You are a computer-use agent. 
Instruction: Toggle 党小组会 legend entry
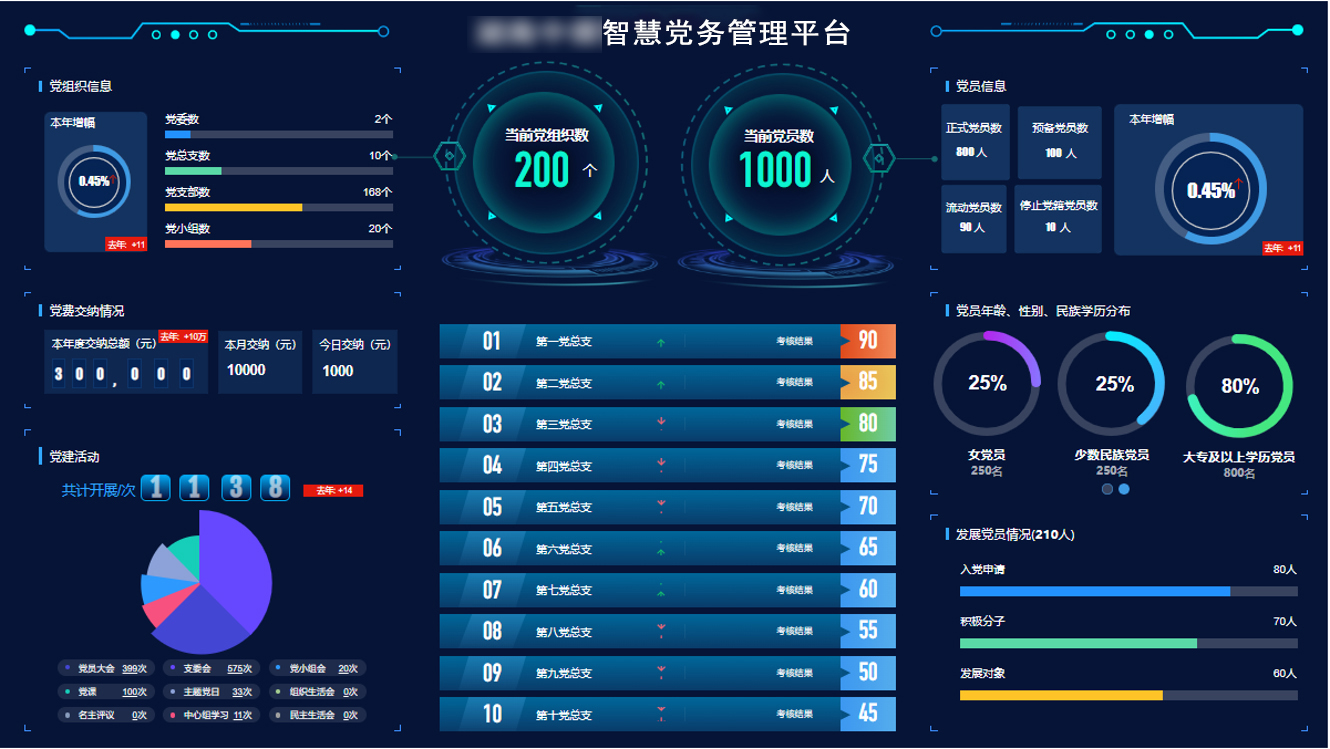point(318,668)
